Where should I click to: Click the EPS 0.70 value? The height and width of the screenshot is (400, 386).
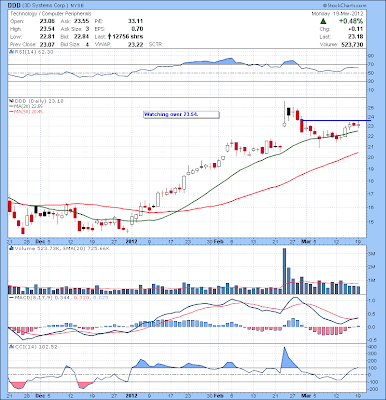(x=137, y=29)
